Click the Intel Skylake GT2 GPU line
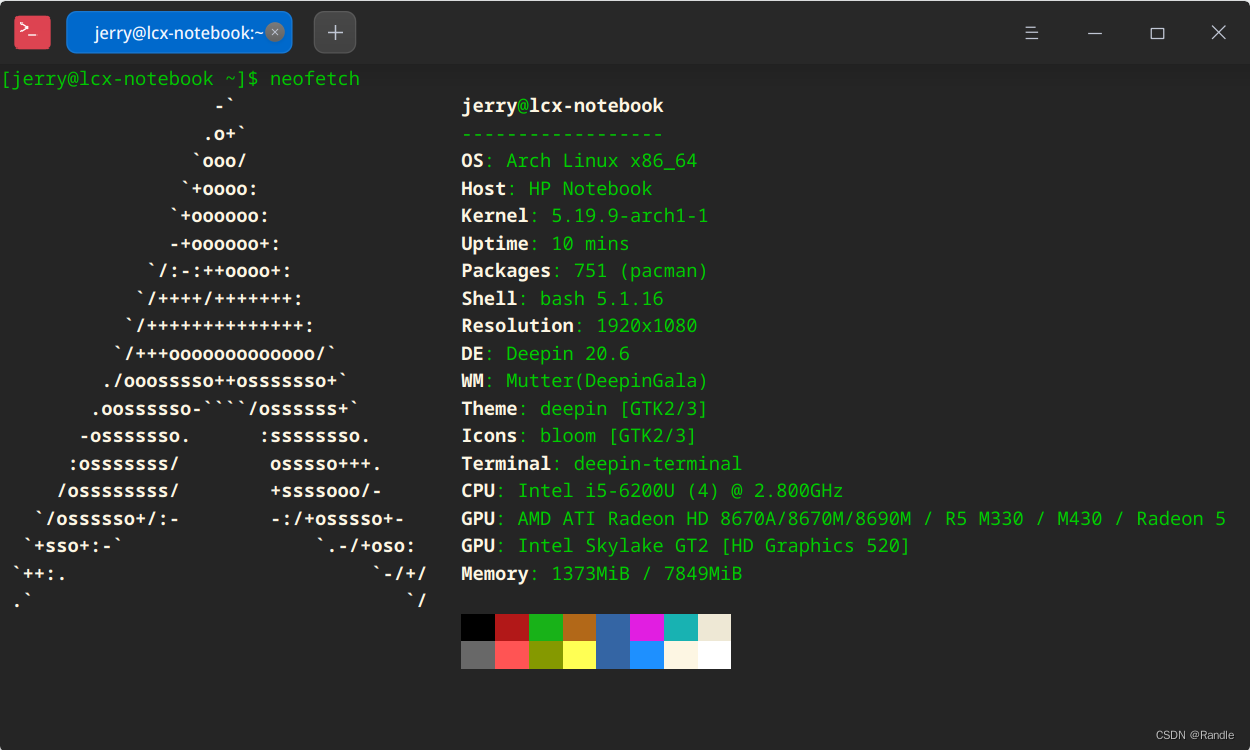This screenshot has width=1250, height=750. click(x=686, y=546)
